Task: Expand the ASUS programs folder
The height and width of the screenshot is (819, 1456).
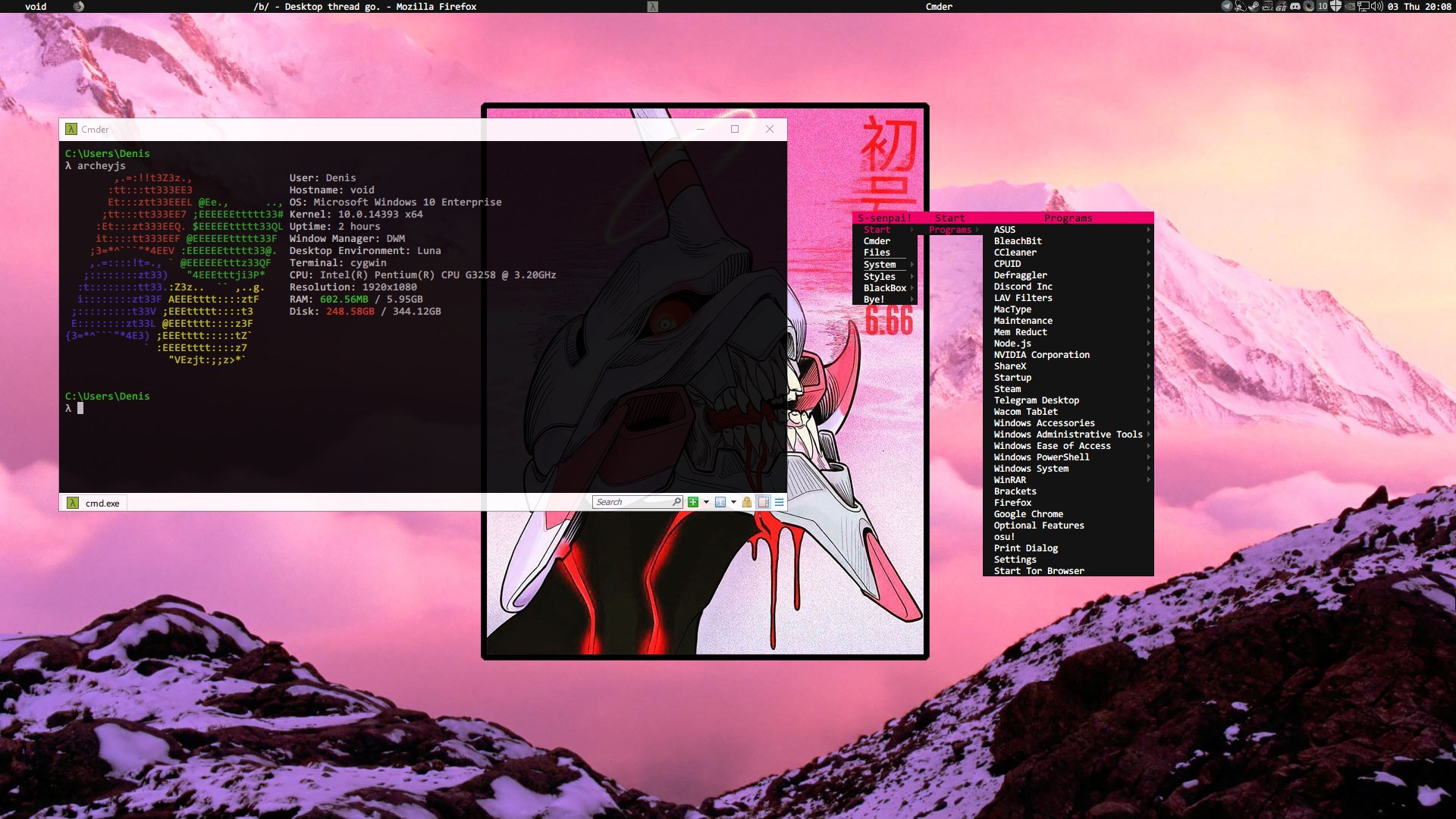Action: 1068,230
